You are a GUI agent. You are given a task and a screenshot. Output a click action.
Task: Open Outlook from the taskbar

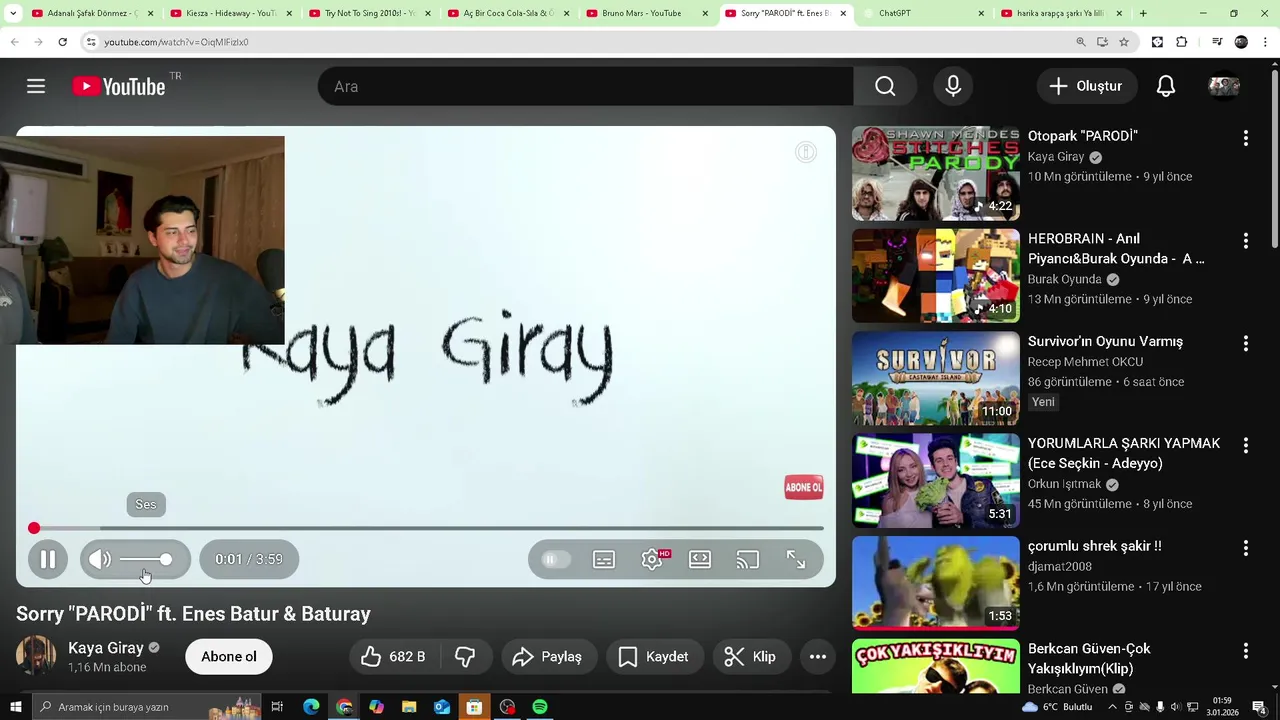pyautogui.click(x=442, y=707)
